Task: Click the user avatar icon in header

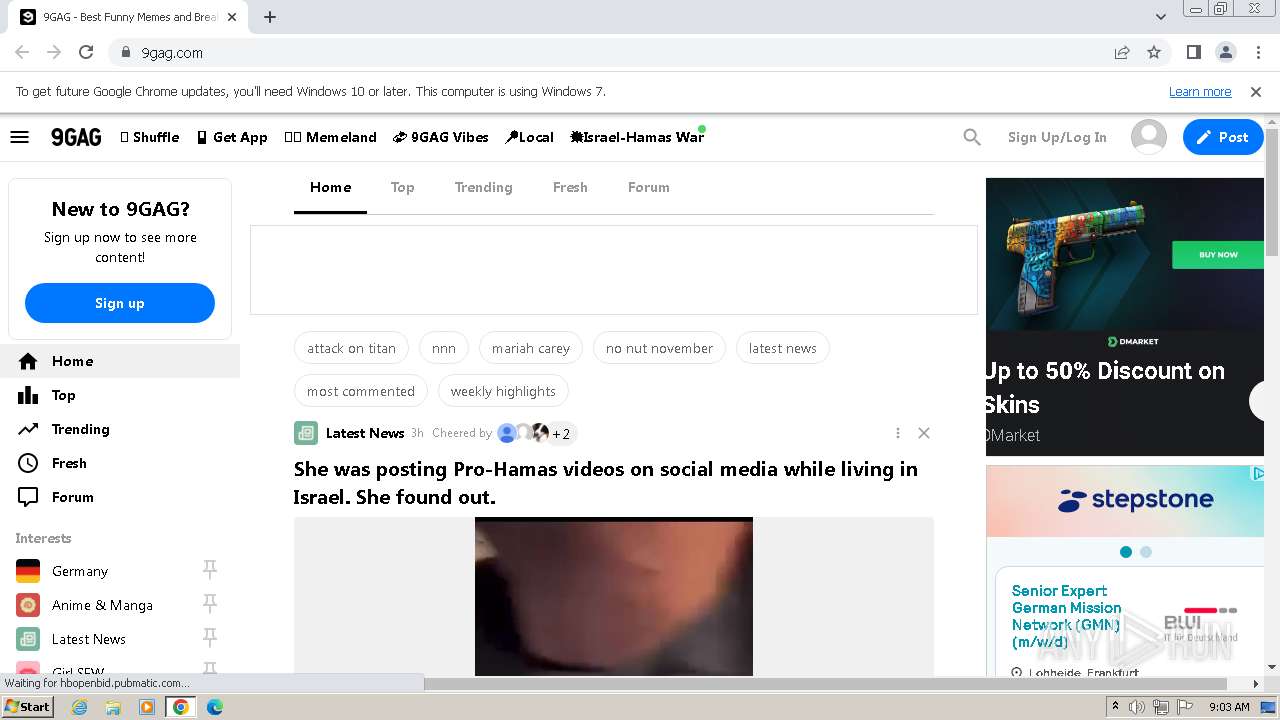Action: pyautogui.click(x=1149, y=137)
